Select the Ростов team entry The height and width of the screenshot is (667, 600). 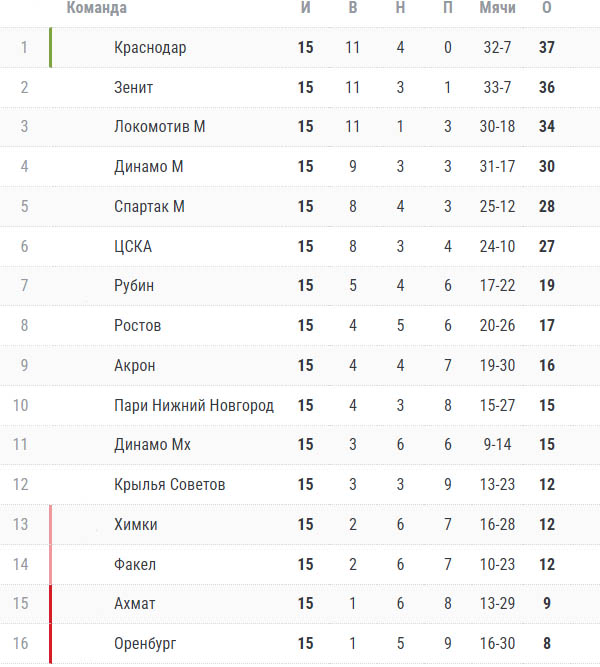tap(137, 326)
